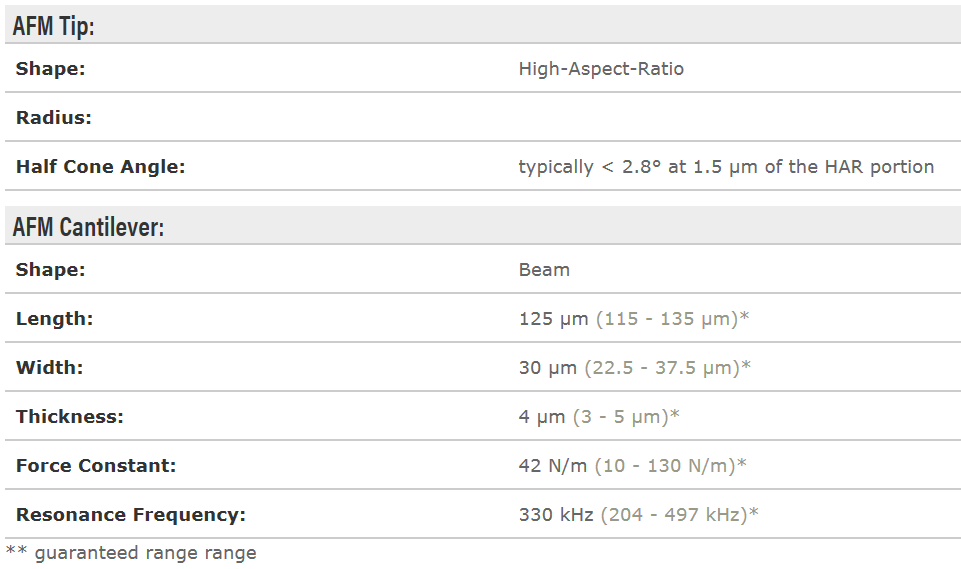Click the 30 µm width value
The image size is (961, 569).
[547, 368]
